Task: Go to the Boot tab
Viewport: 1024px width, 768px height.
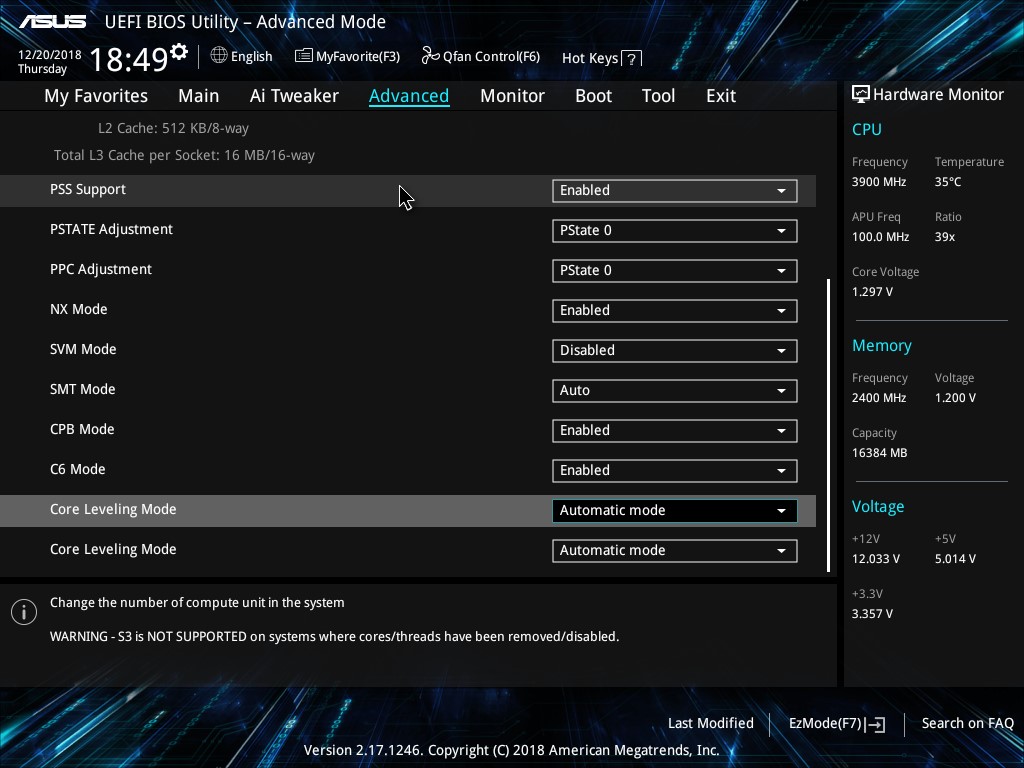Action: 593,96
